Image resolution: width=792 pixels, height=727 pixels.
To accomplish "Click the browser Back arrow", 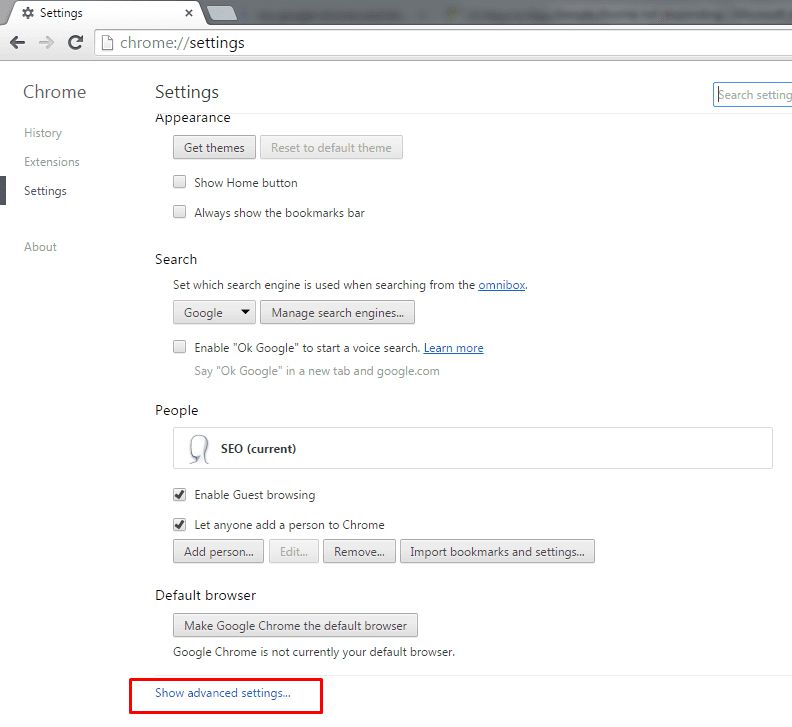I will coord(17,43).
